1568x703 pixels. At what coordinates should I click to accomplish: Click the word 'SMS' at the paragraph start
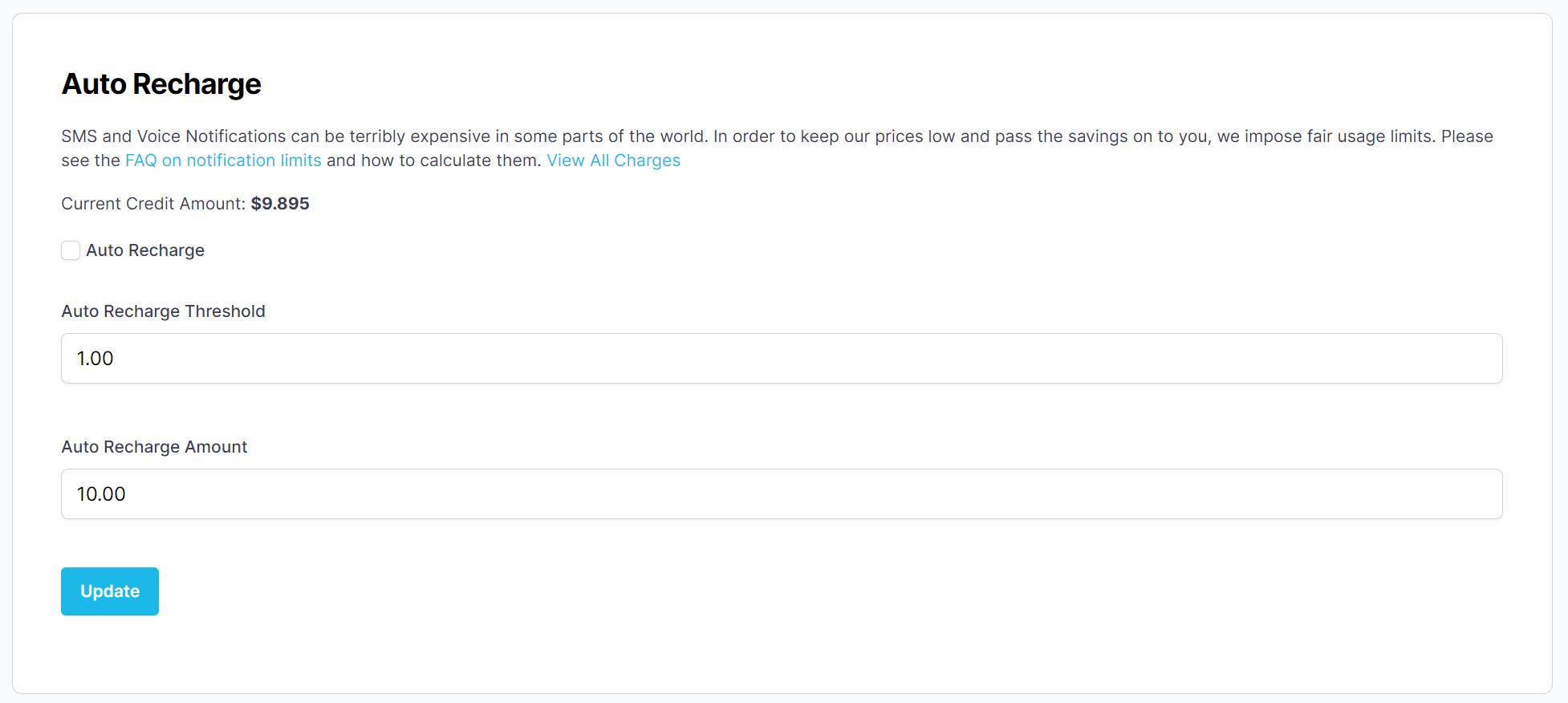click(79, 136)
